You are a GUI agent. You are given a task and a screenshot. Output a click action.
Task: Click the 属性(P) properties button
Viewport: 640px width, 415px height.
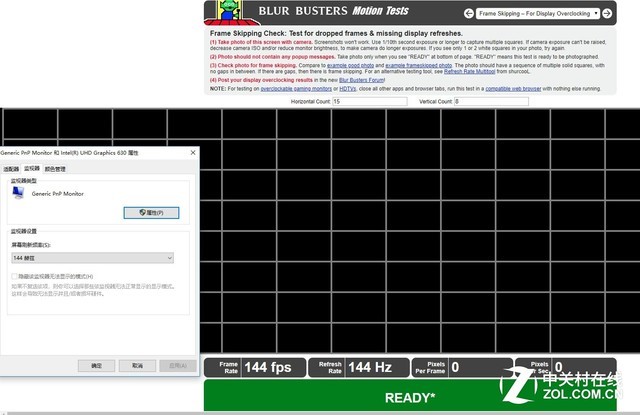tap(150, 212)
